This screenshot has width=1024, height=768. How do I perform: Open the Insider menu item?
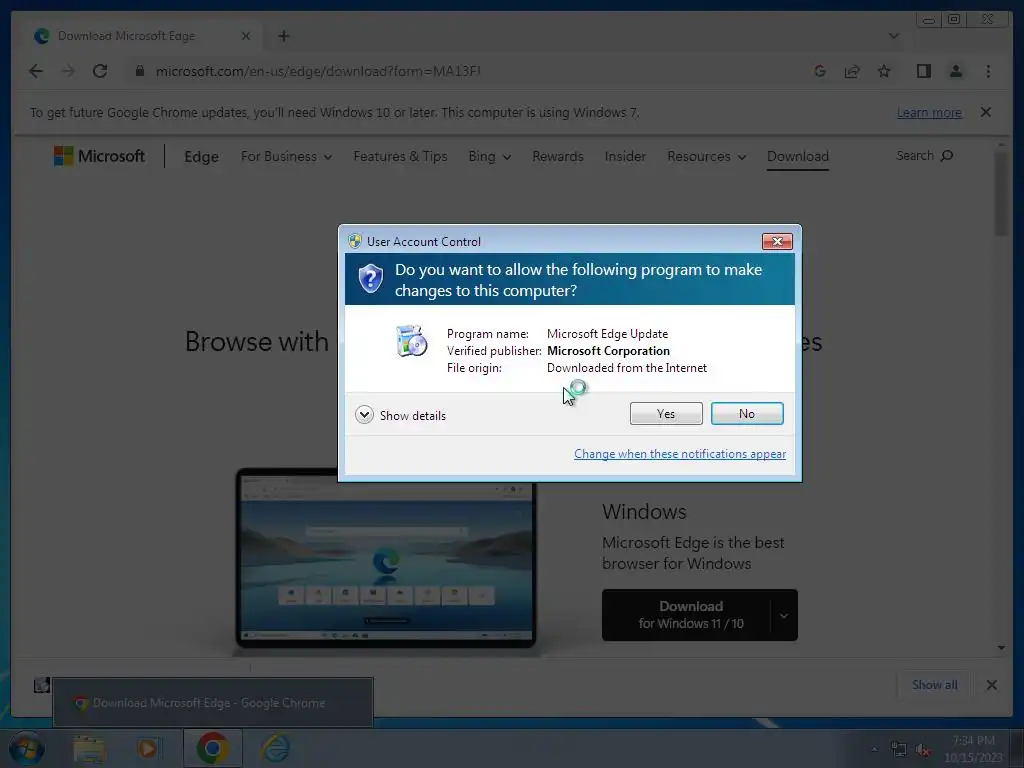click(x=625, y=157)
